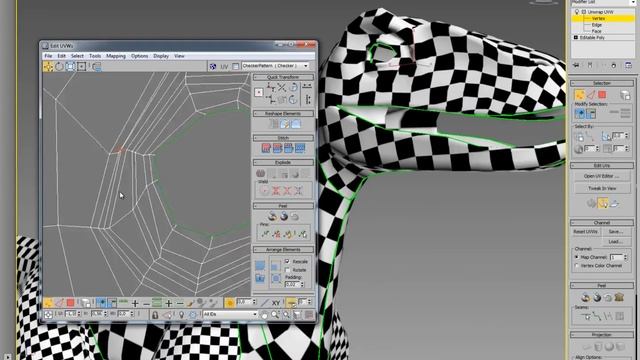
Task: Toggle the Unwrap UVW light bulb
Action: (x=577, y=12)
